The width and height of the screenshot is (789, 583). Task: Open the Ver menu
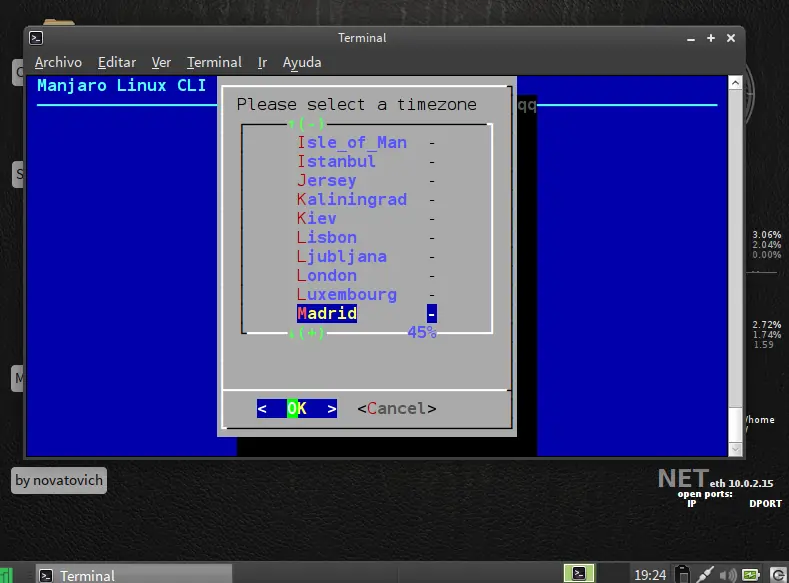(161, 62)
